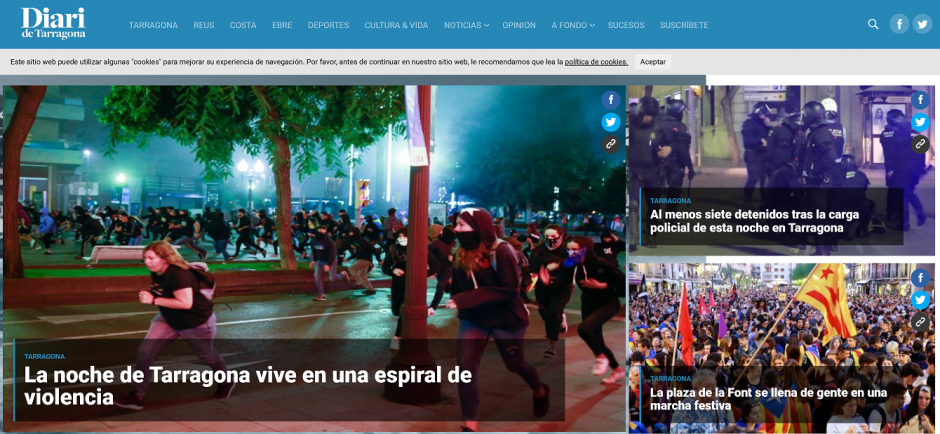
Task: Click the Twitter icon in the top header
Action: [x=922, y=24]
